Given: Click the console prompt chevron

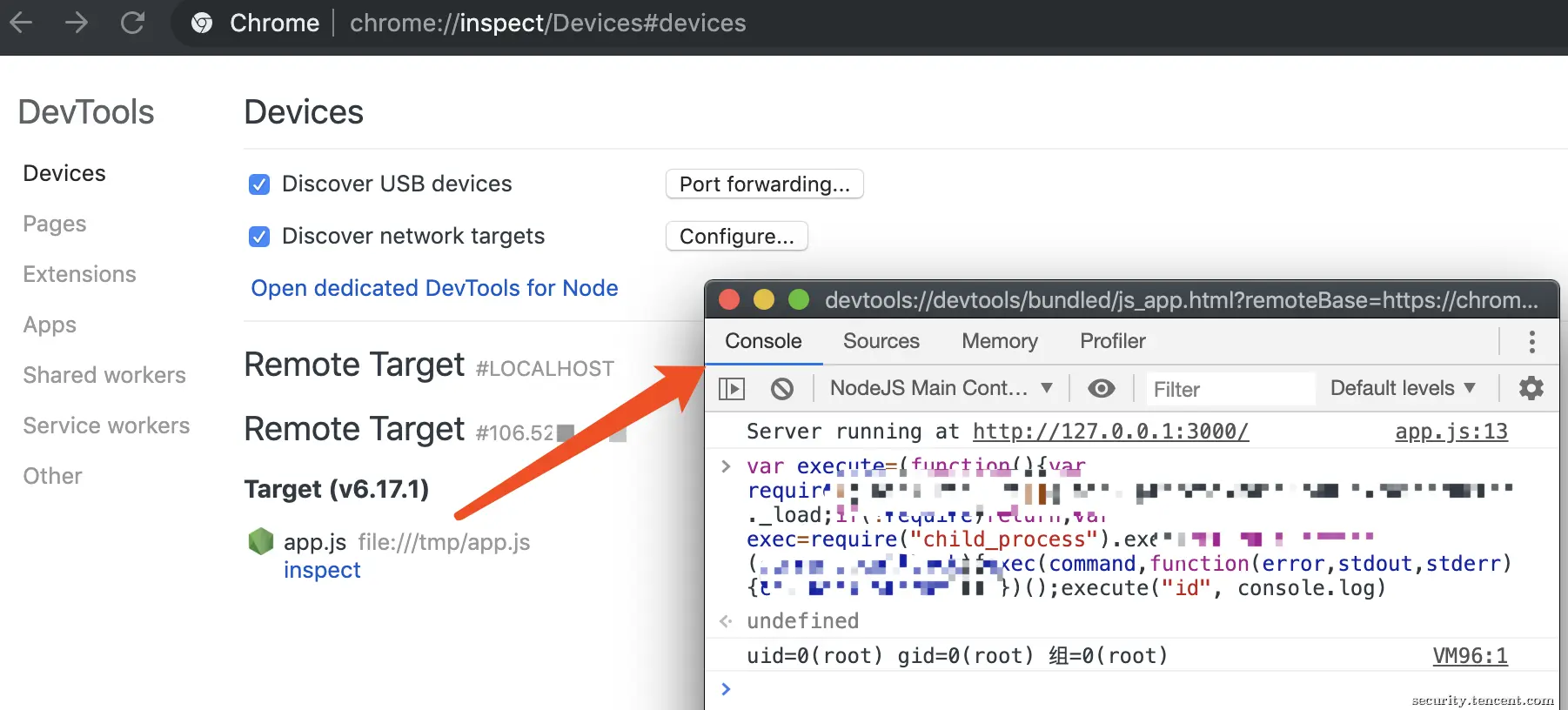Looking at the screenshot, I should 726,689.
